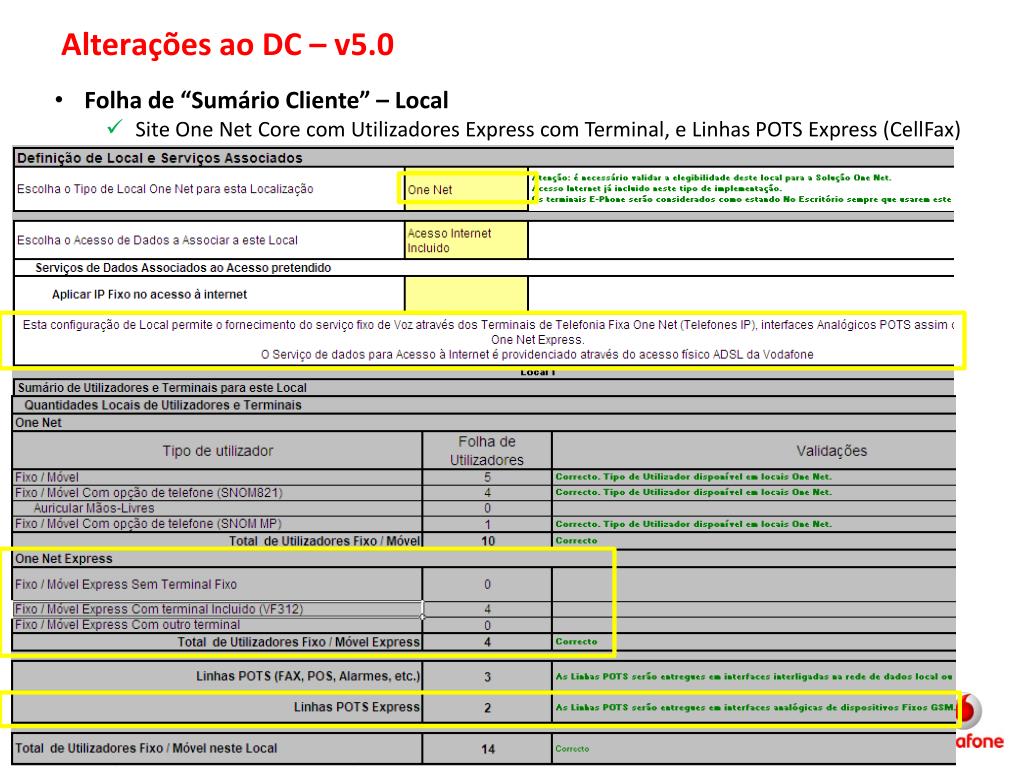Screen dimensions: 1024x768
Task: Select 'Fixo / Móvel Express Com terminal Incluído (VF312)' cell
Action: tap(218, 609)
